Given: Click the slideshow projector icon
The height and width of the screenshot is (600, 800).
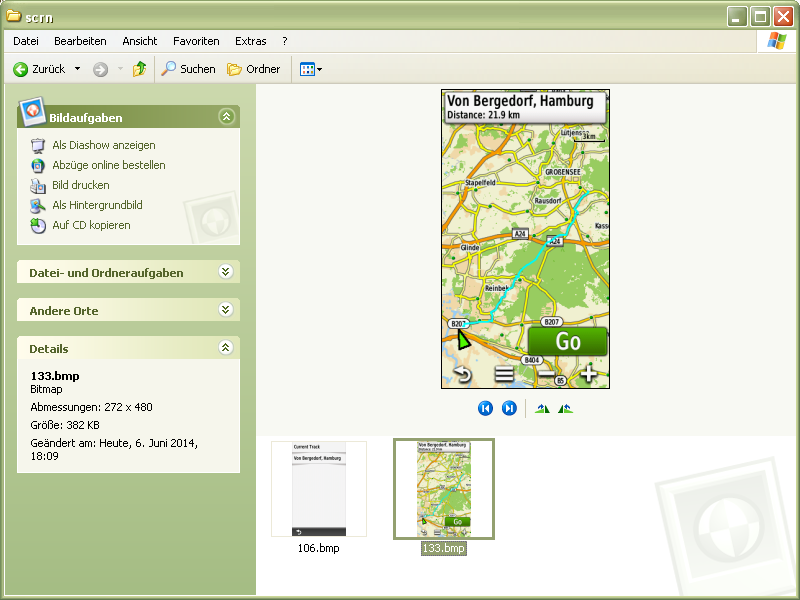Looking at the screenshot, I should pyautogui.click(x=38, y=145).
